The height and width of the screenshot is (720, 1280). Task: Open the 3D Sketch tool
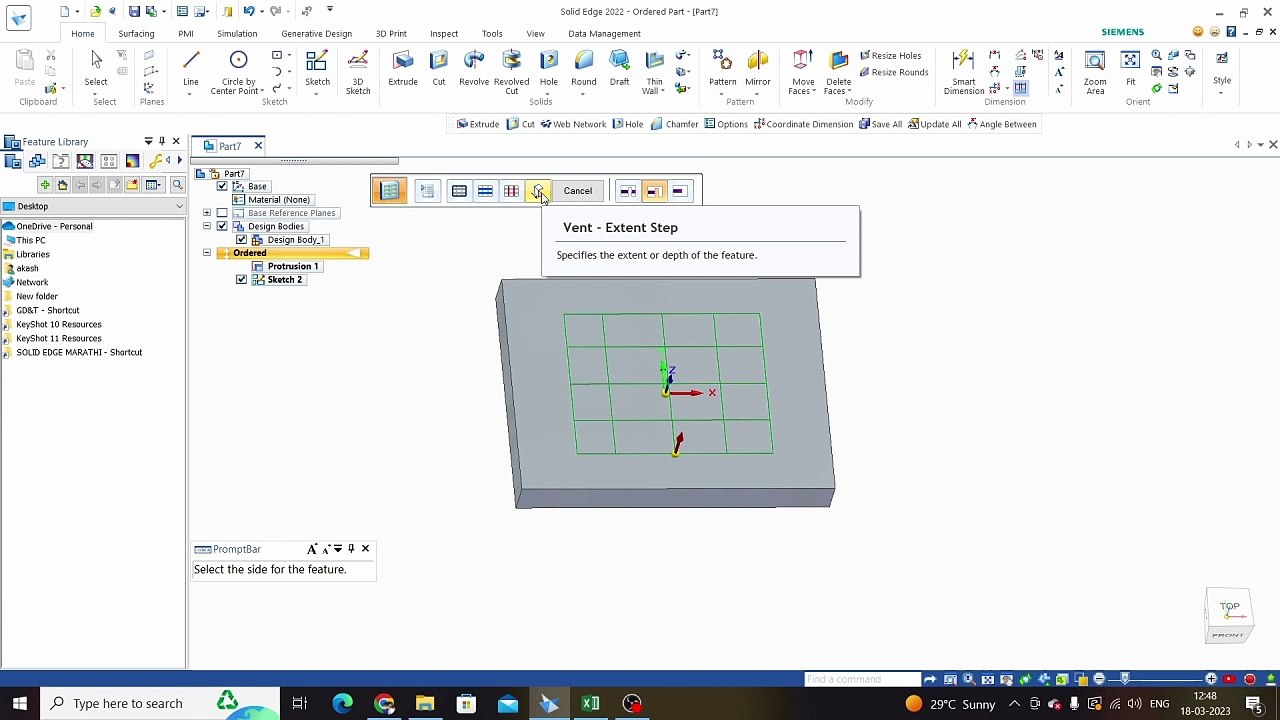coord(358,72)
